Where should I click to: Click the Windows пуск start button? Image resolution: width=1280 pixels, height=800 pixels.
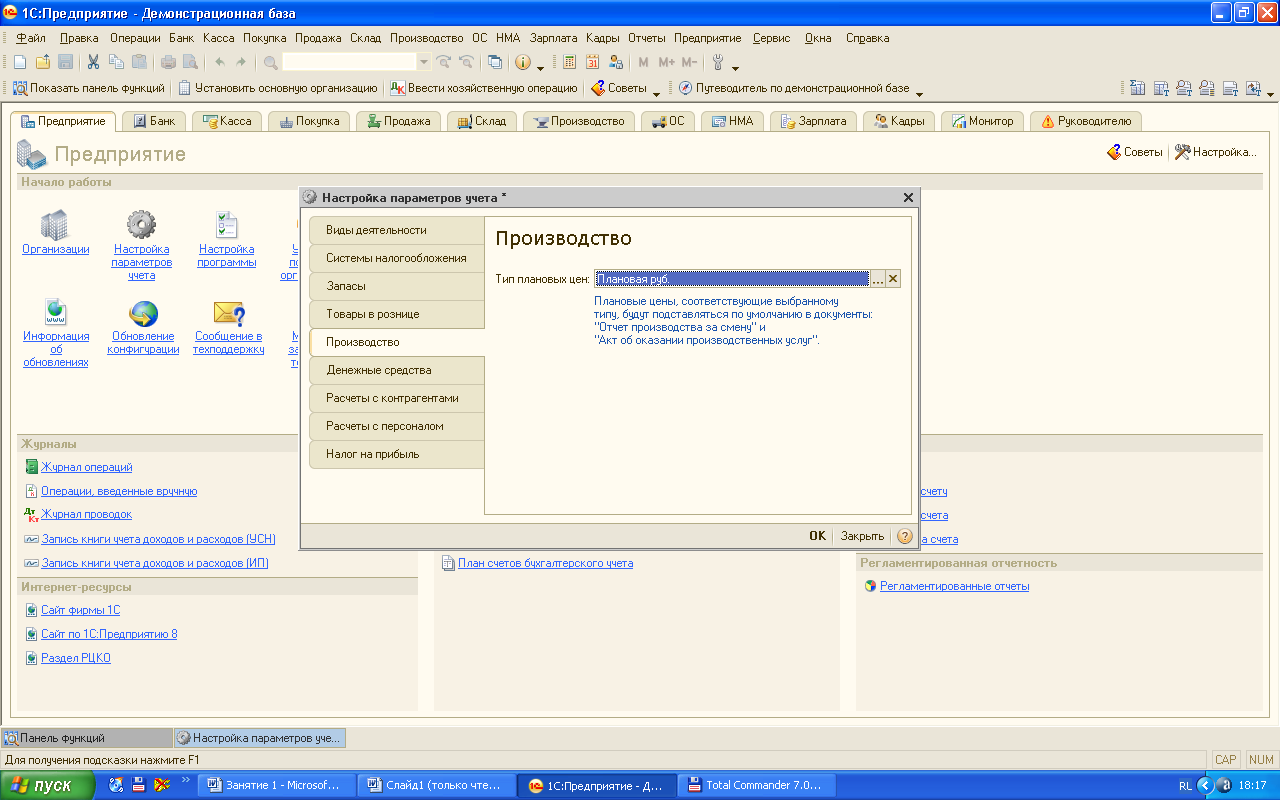[48, 785]
